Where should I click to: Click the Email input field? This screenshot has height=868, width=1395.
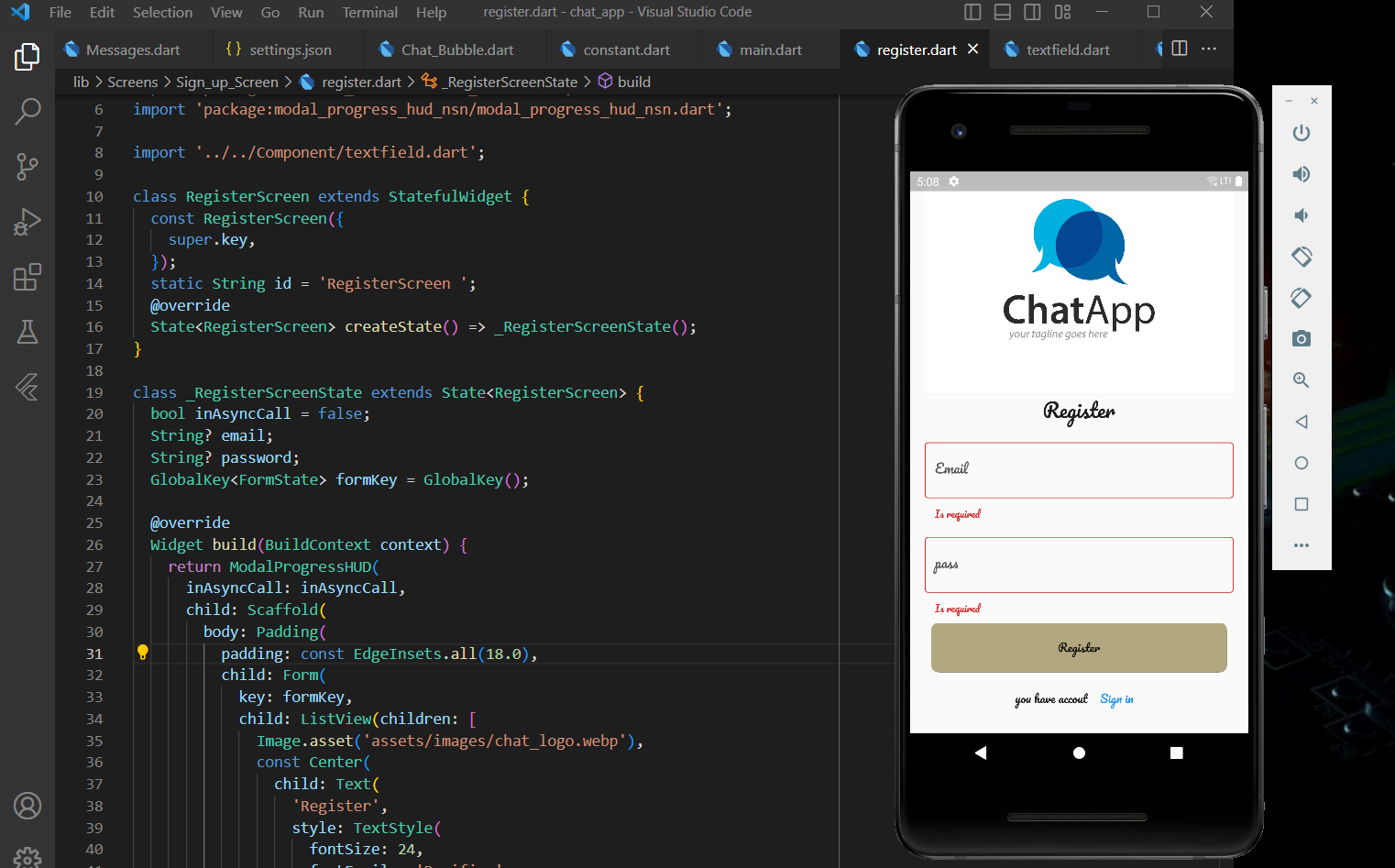tap(1078, 470)
